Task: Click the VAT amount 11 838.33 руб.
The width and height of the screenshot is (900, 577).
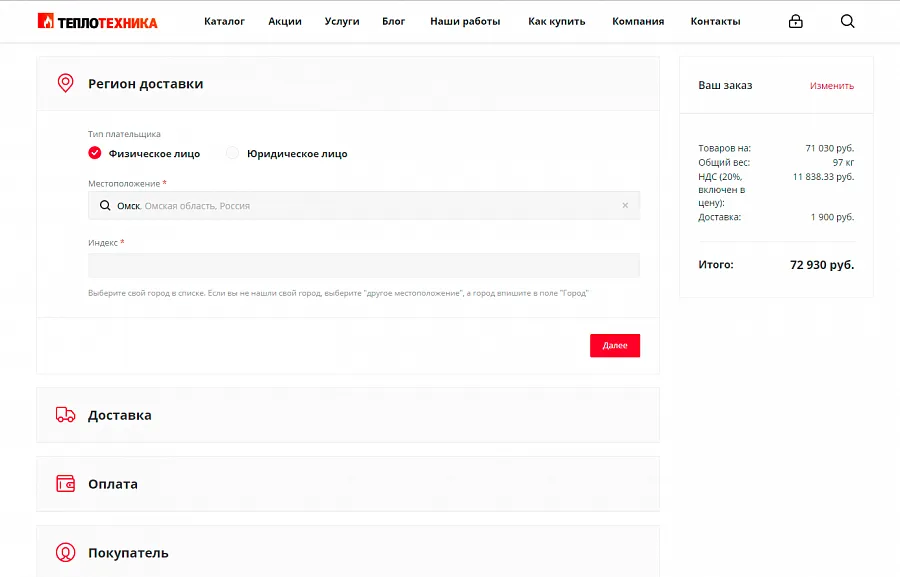Action: (x=823, y=177)
